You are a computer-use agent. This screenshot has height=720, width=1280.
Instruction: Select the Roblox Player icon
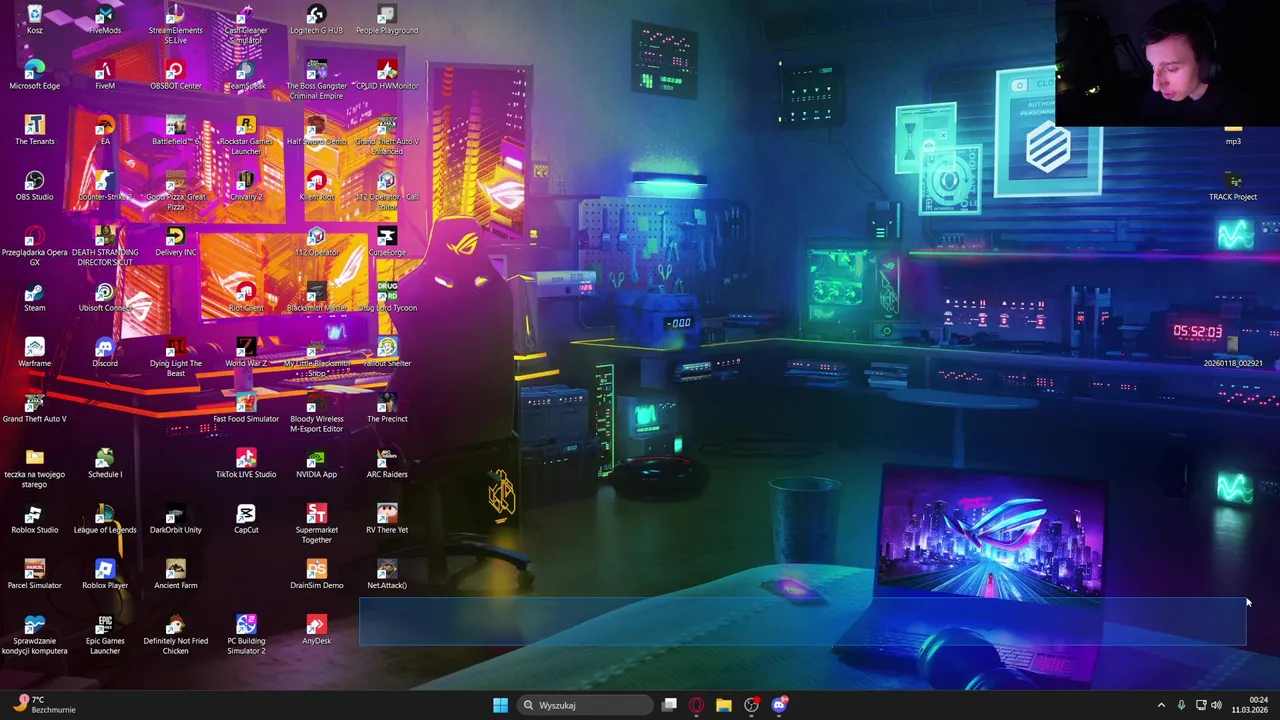pyautogui.click(x=105, y=575)
